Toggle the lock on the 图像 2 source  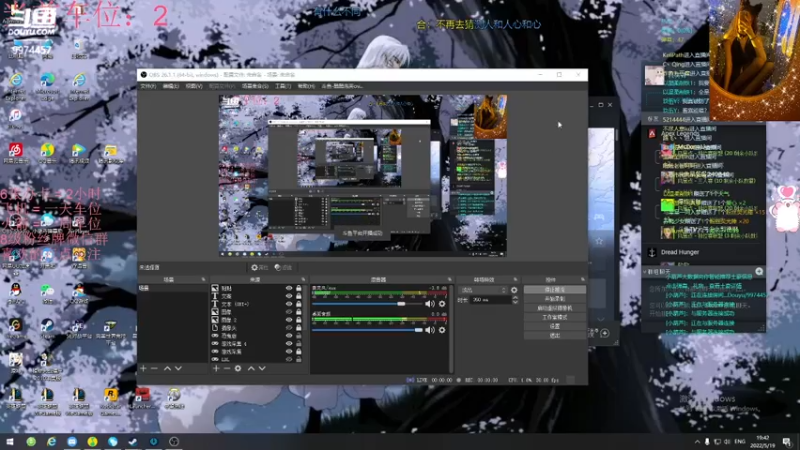[x=298, y=320]
